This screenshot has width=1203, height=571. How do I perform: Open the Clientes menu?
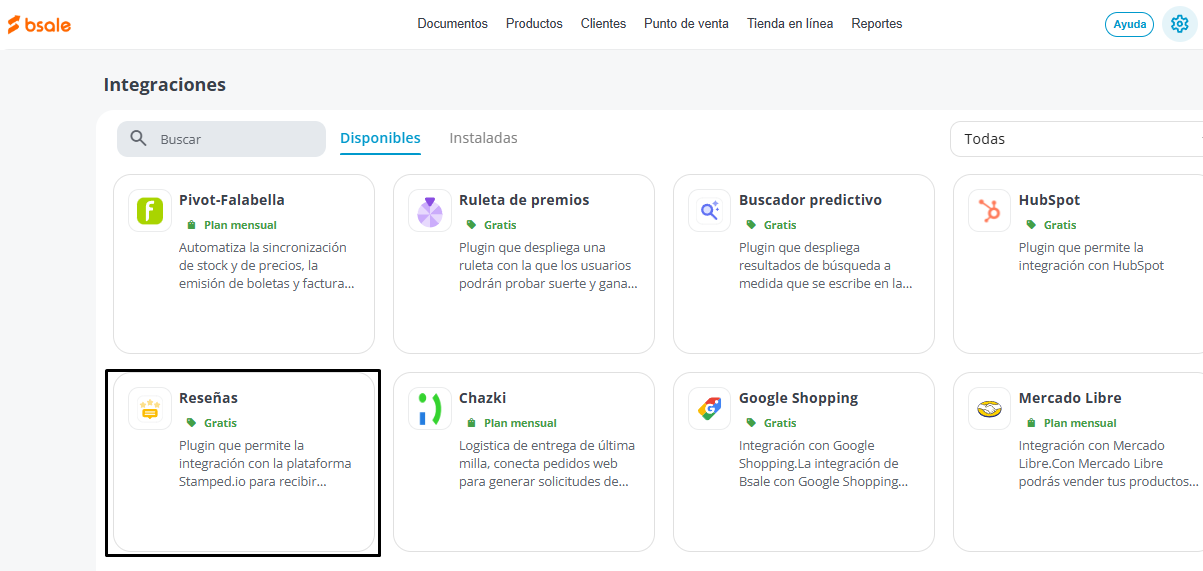tap(603, 24)
